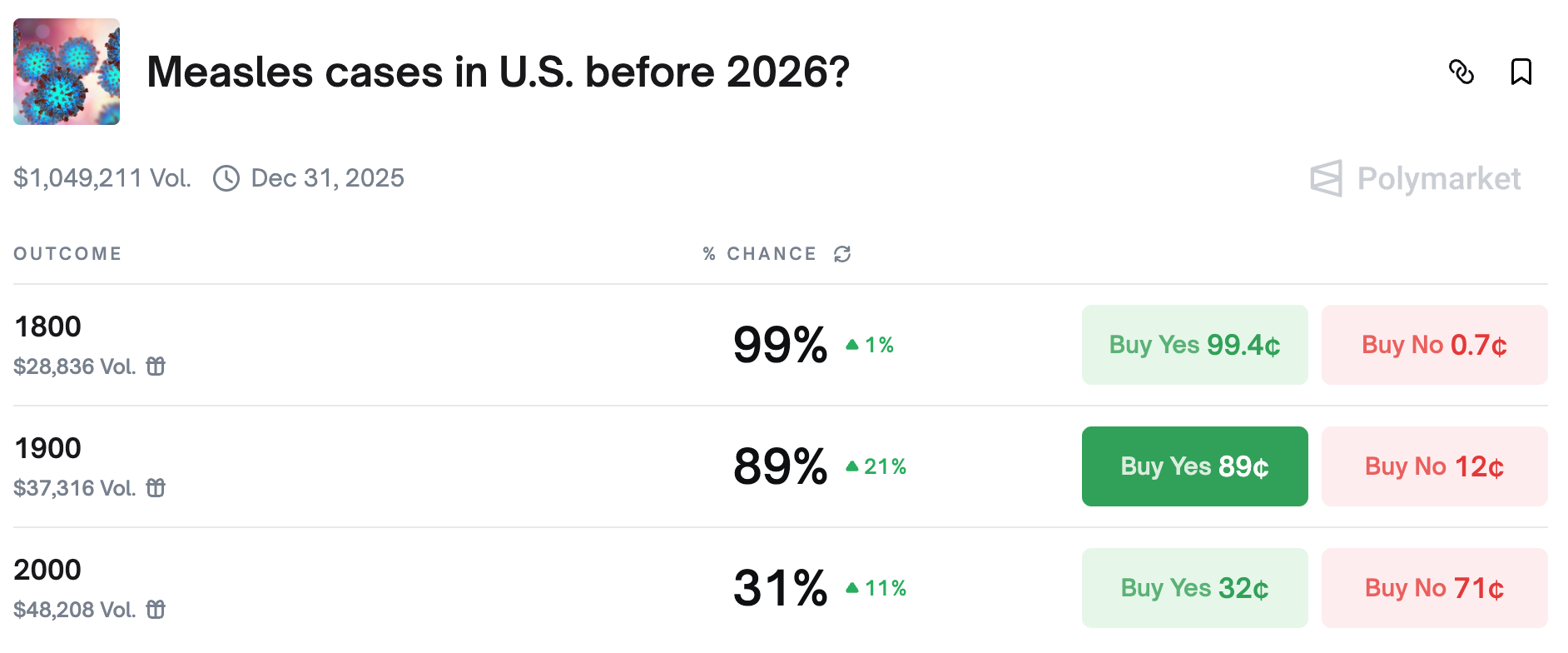
Task: Click the Polymarket logo
Action: tap(1415, 178)
